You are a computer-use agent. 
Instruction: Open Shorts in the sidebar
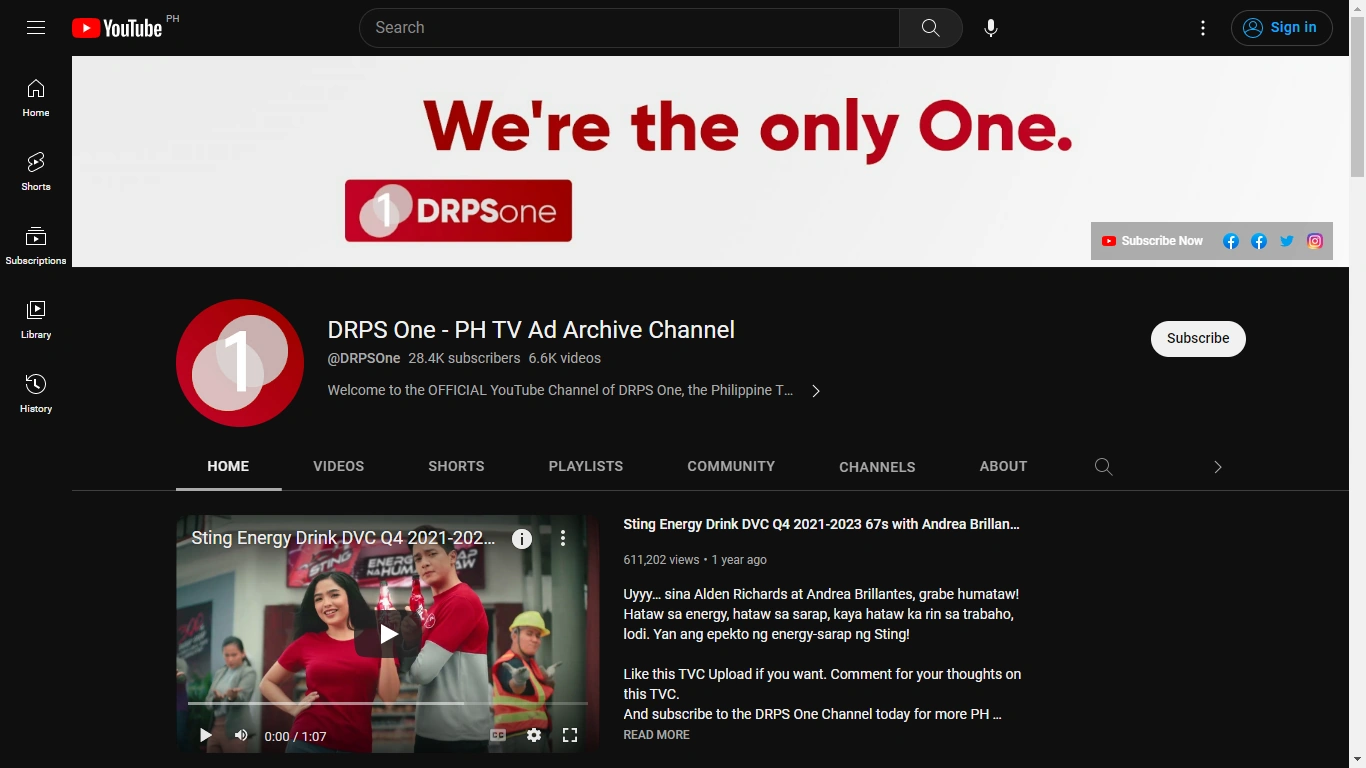click(x=36, y=172)
